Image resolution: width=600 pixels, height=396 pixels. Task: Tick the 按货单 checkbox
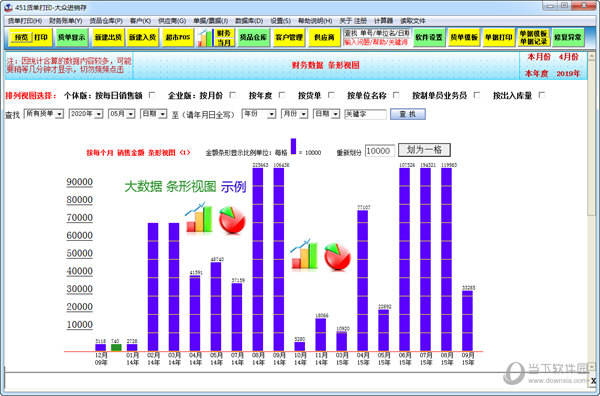coord(331,95)
